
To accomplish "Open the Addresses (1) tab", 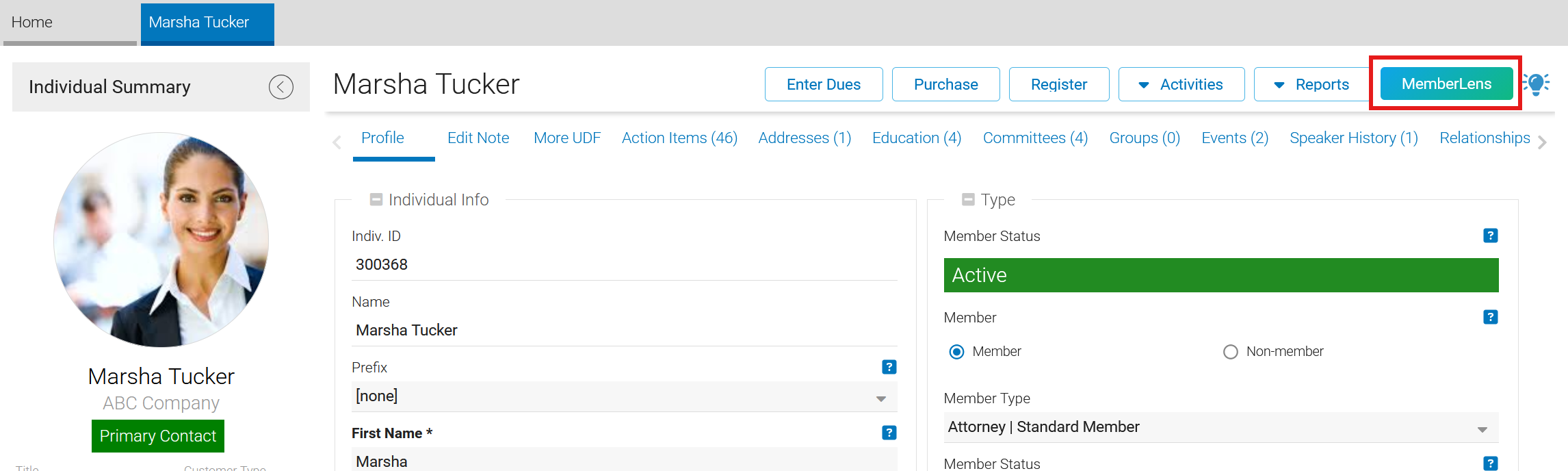I will point(805,138).
